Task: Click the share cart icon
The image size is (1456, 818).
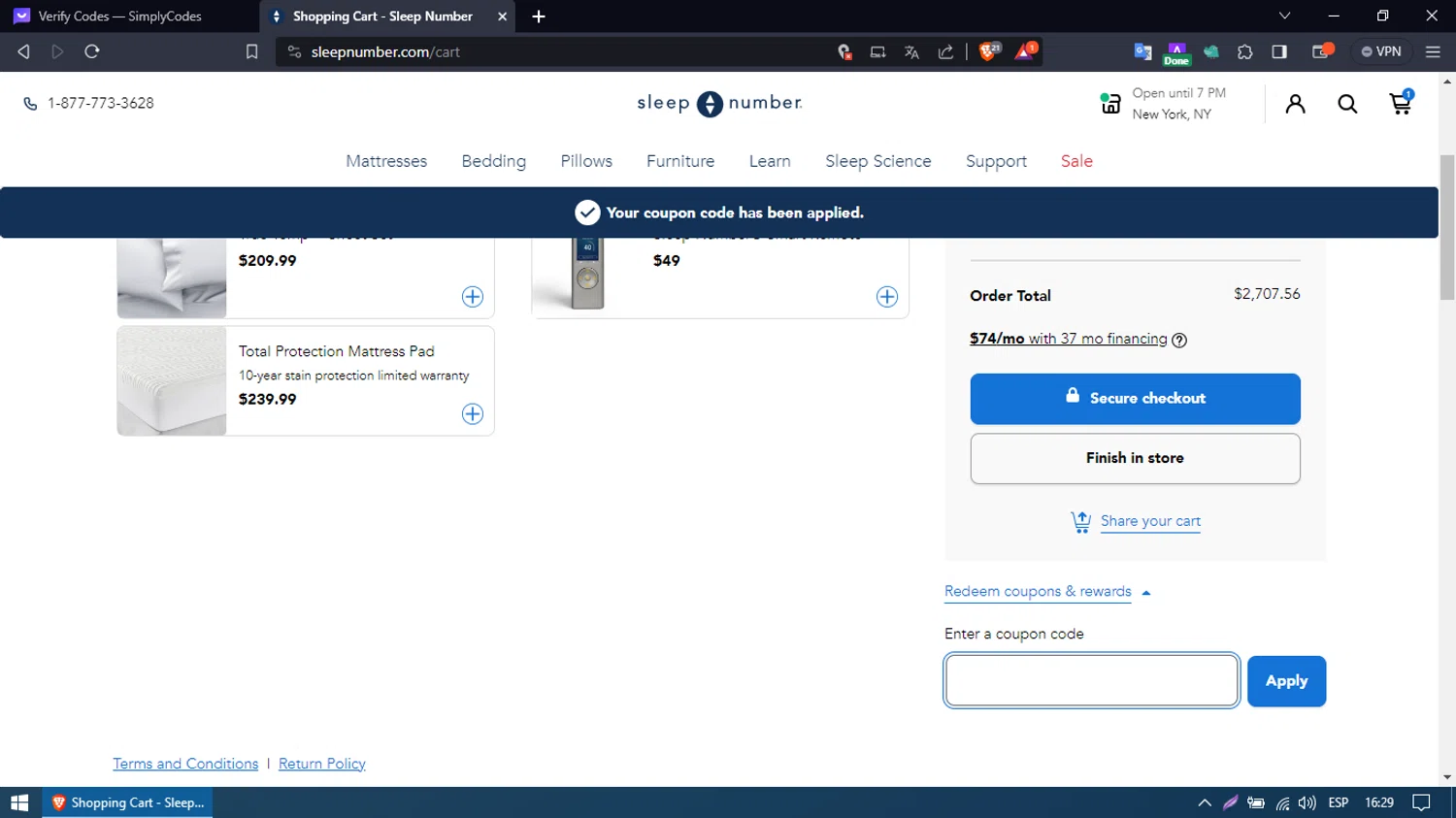Action: (x=1080, y=522)
